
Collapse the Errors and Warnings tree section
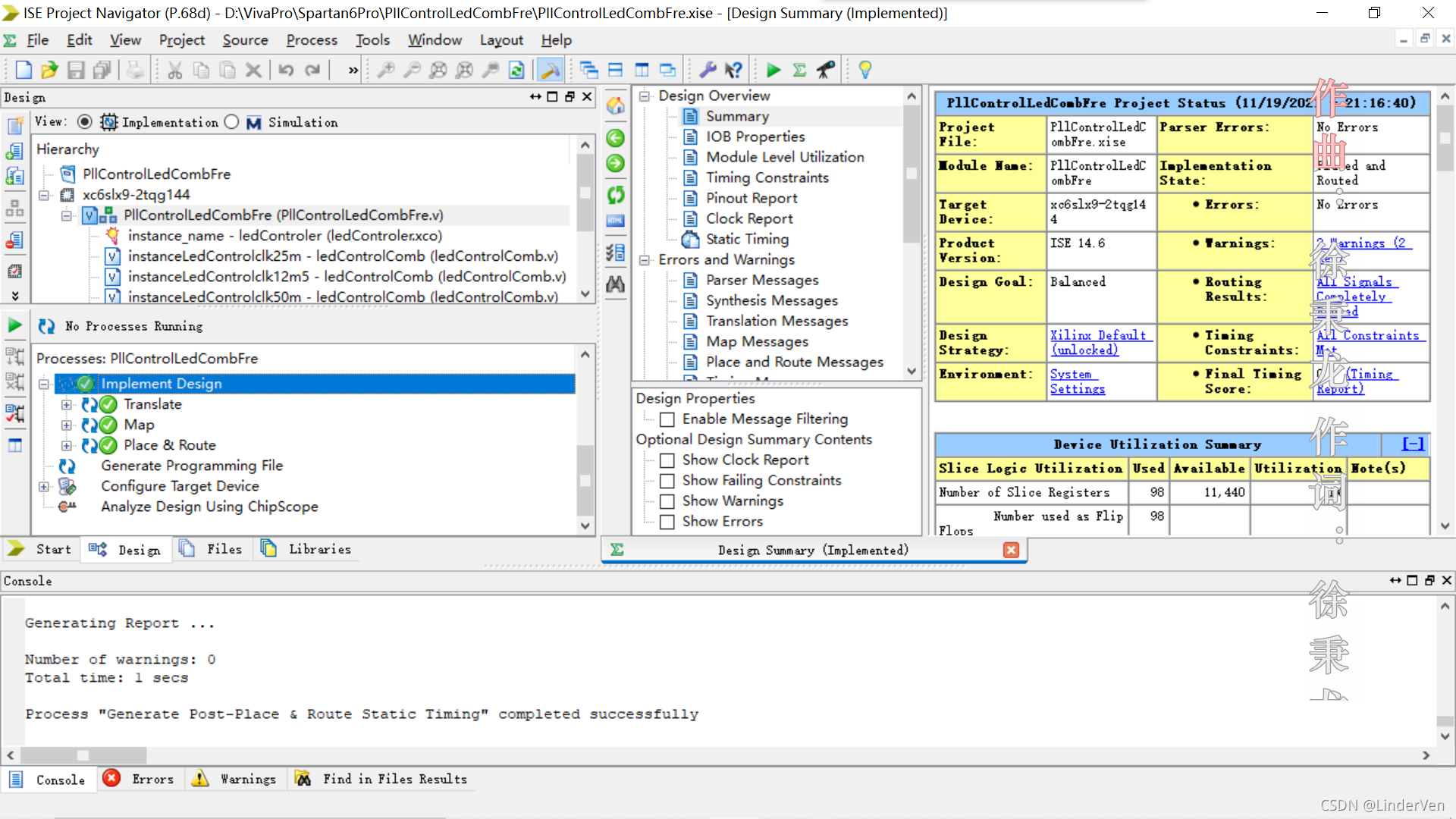(x=645, y=260)
